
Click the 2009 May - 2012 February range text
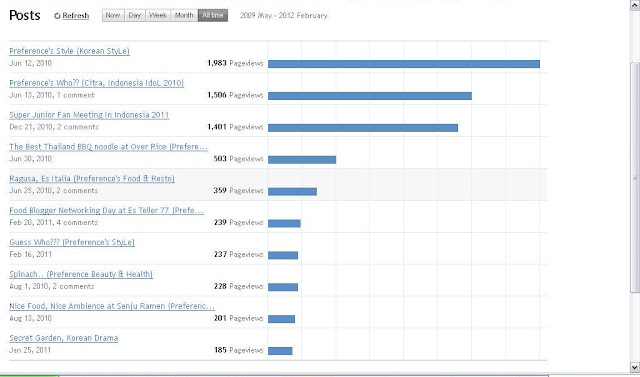tap(284, 16)
